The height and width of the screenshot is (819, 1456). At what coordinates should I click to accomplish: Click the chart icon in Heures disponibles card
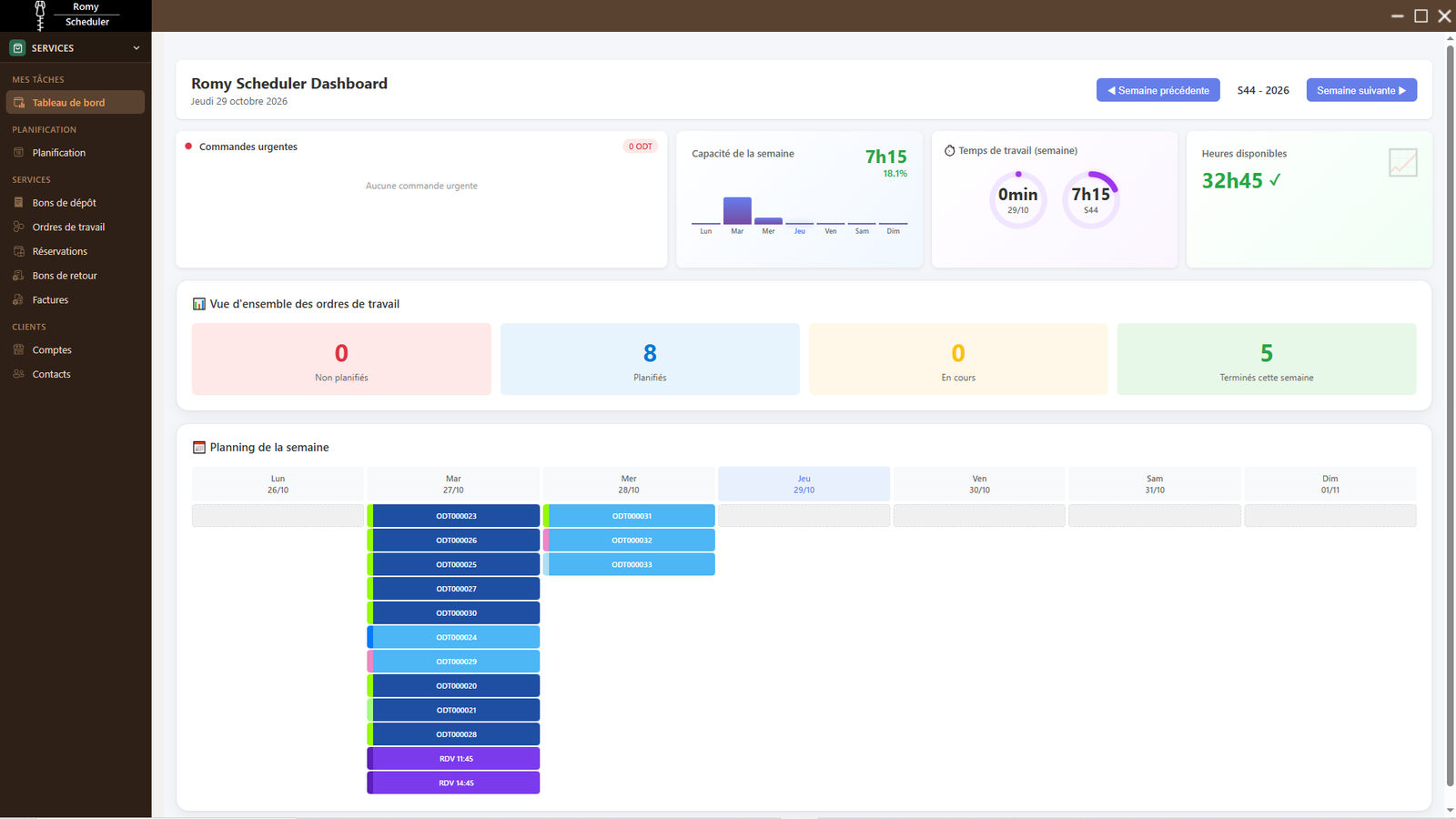click(x=1403, y=163)
